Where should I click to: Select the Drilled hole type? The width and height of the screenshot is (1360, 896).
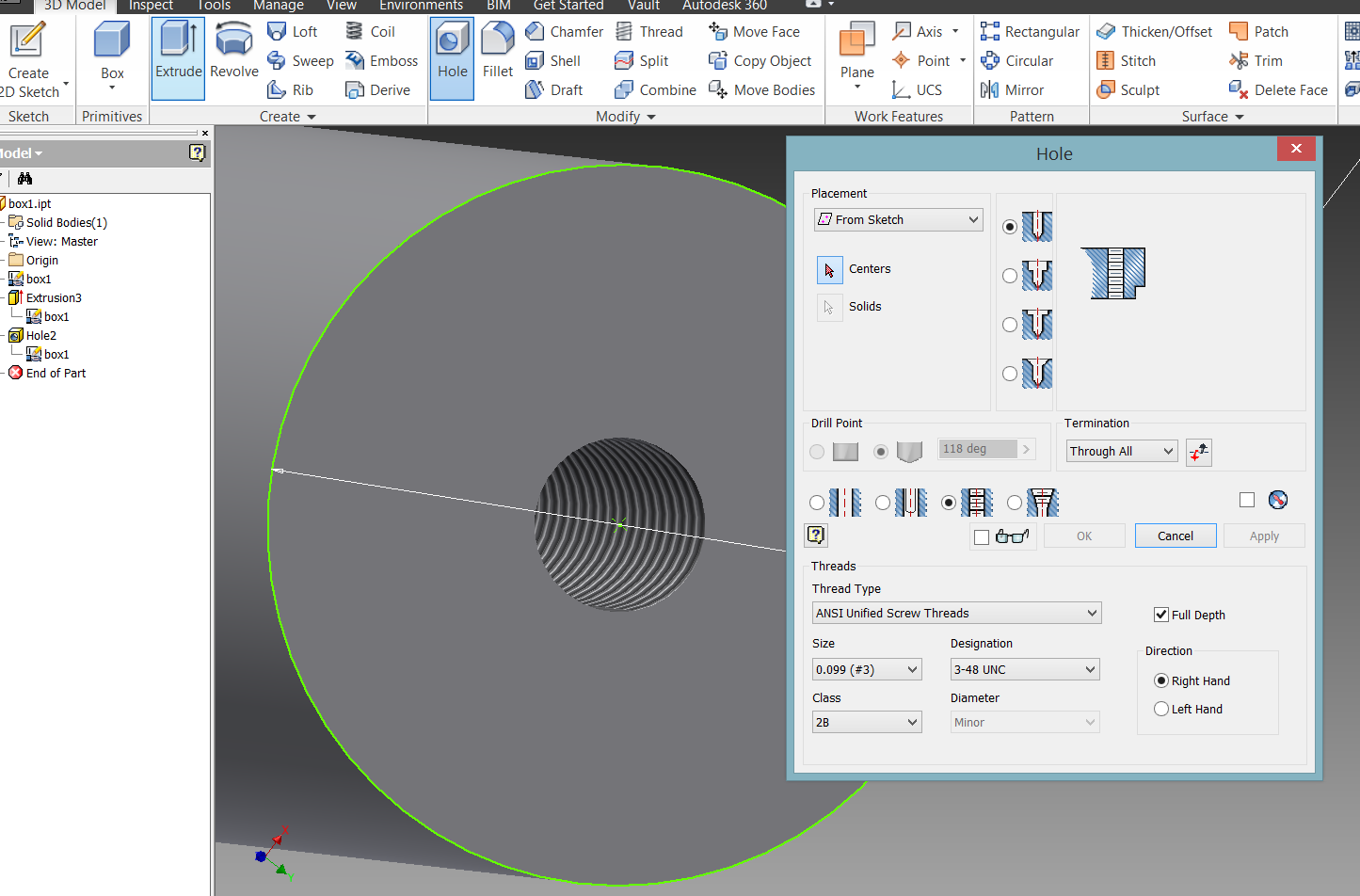point(1010,227)
